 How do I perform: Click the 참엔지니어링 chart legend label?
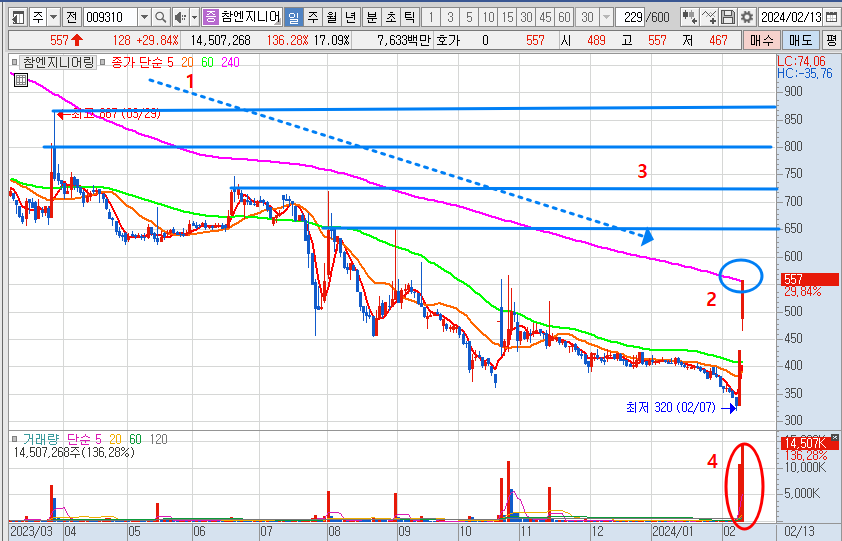click(58, 62)
